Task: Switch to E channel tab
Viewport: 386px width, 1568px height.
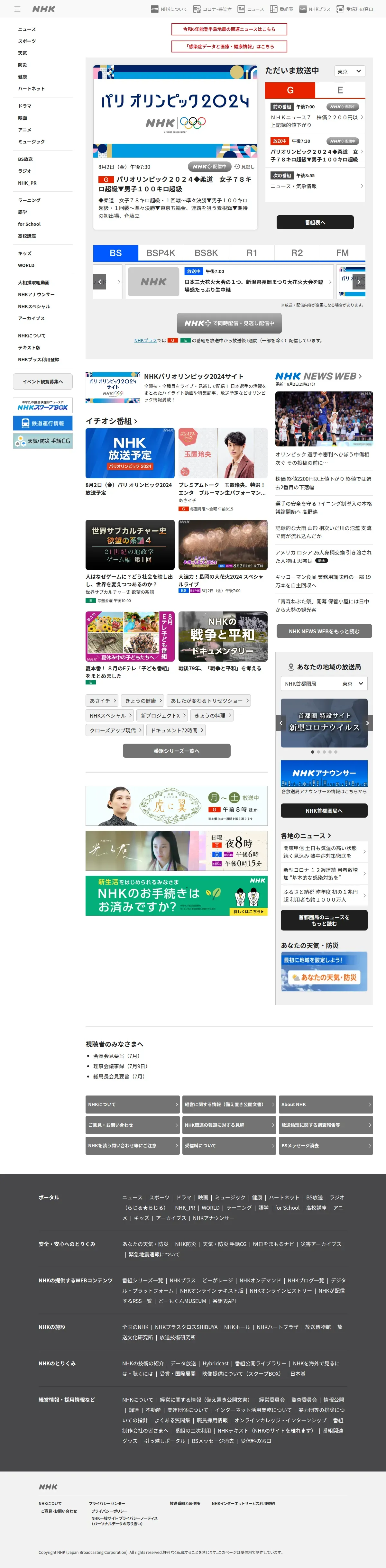Action: [x=340, y=90]
